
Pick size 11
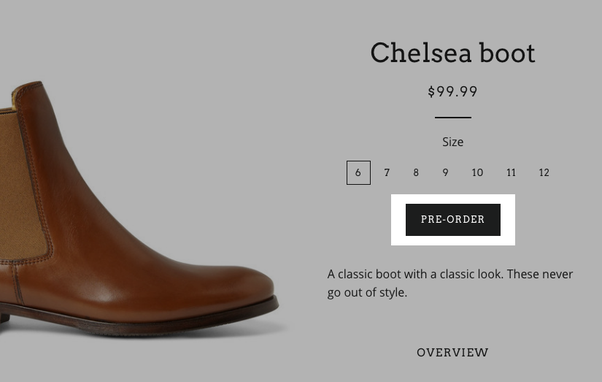coord(511,173)
